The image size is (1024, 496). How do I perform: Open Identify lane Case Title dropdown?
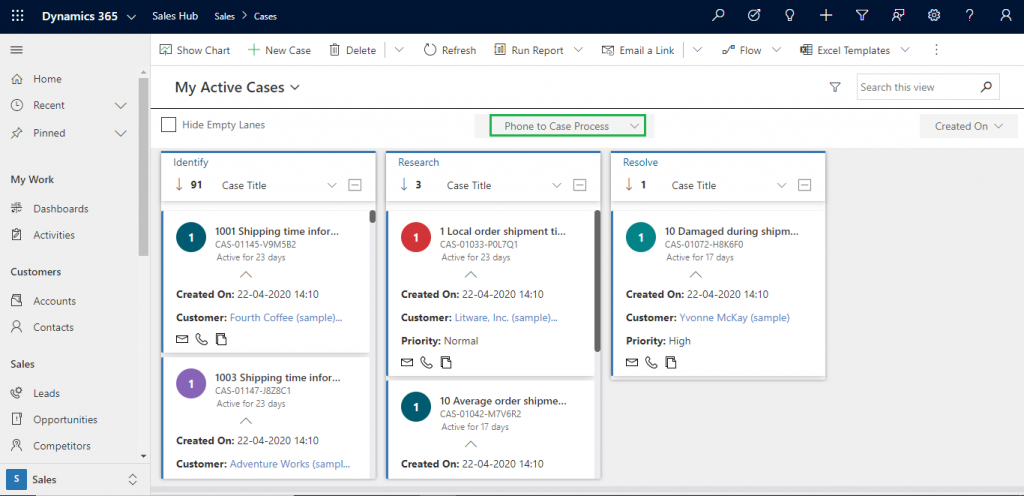tap(332, 185)
